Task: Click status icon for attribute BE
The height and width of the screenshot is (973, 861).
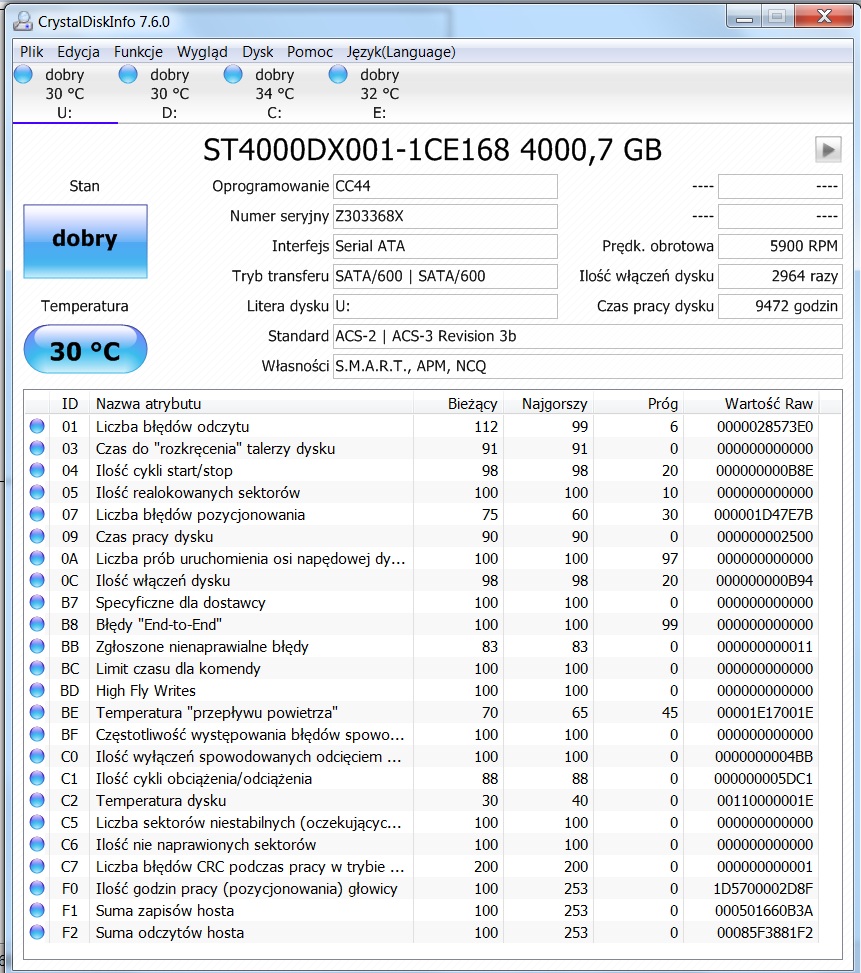Action: 37,712
